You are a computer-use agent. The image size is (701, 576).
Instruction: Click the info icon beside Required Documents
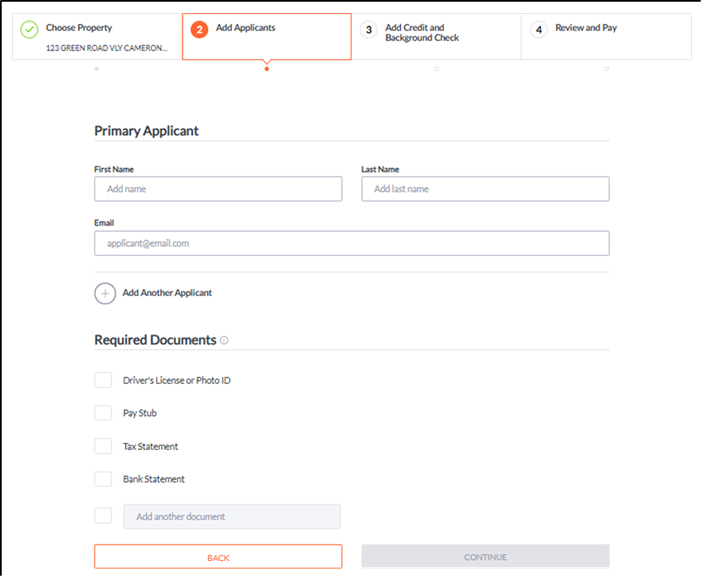224,340
